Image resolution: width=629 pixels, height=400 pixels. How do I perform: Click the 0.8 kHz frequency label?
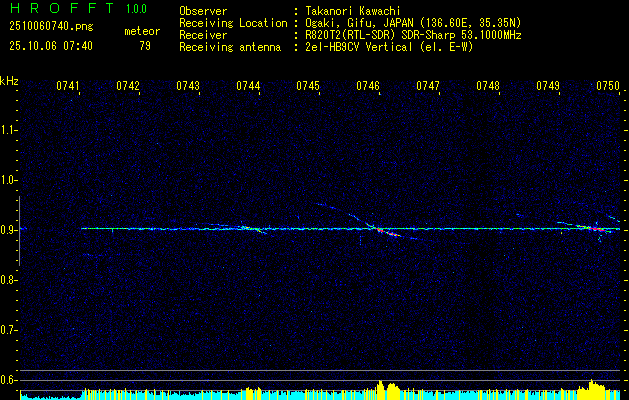tap(8, 280)
